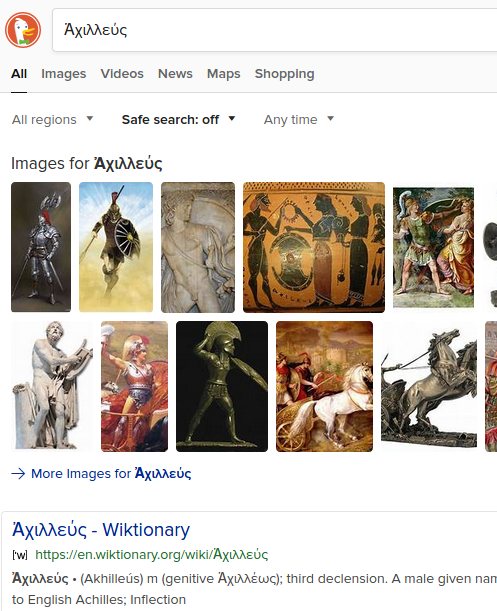
Task: Switch to the Videos tab
Action: coord(122,74)
